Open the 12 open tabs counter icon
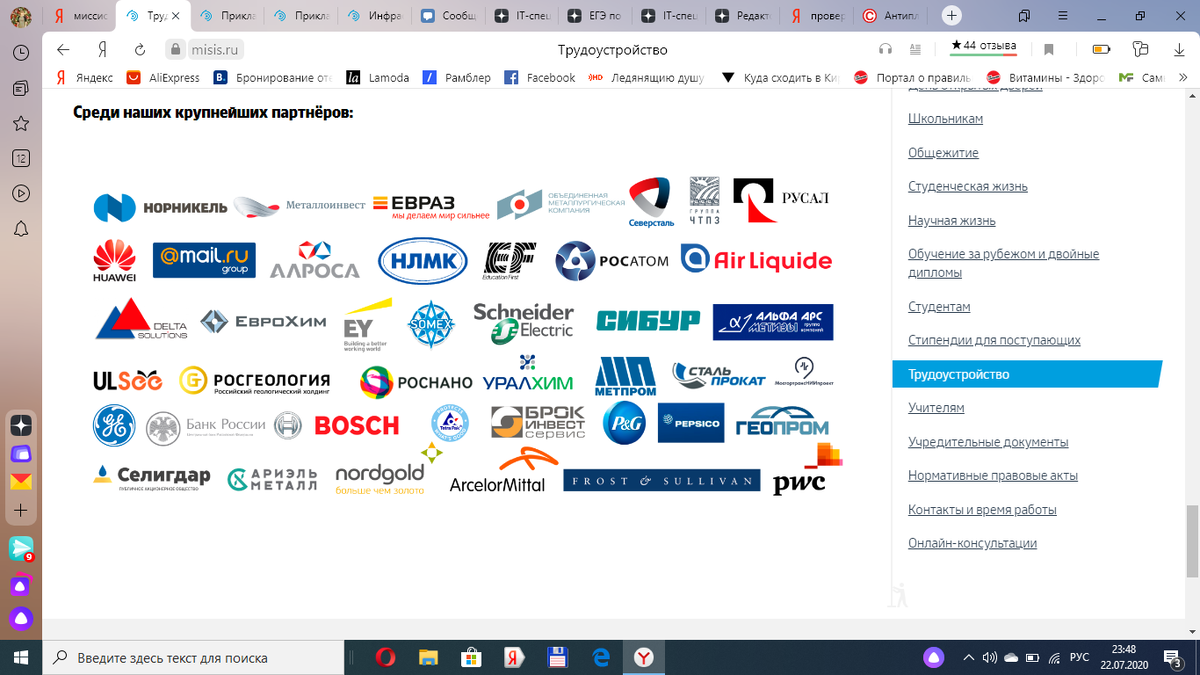 click(x=21, y=158)
